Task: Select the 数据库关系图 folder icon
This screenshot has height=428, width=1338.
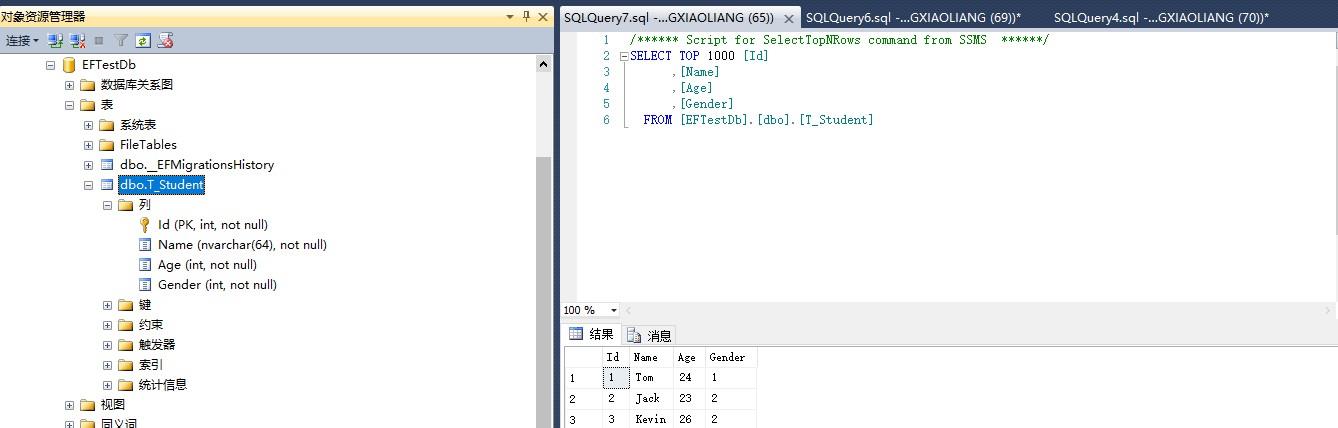Action: (x=88, y=85)
